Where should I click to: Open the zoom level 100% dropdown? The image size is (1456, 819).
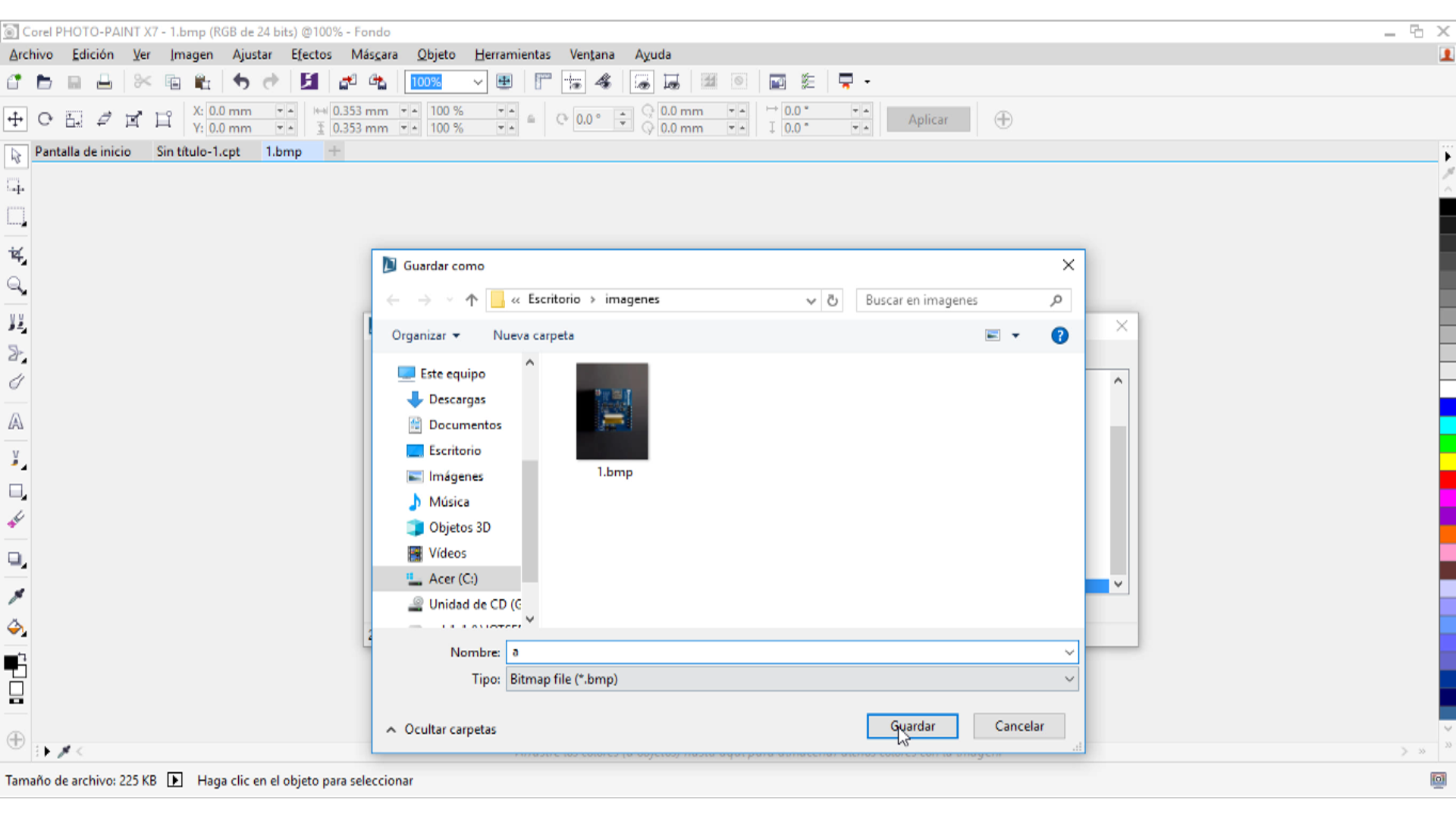[478, 82]
